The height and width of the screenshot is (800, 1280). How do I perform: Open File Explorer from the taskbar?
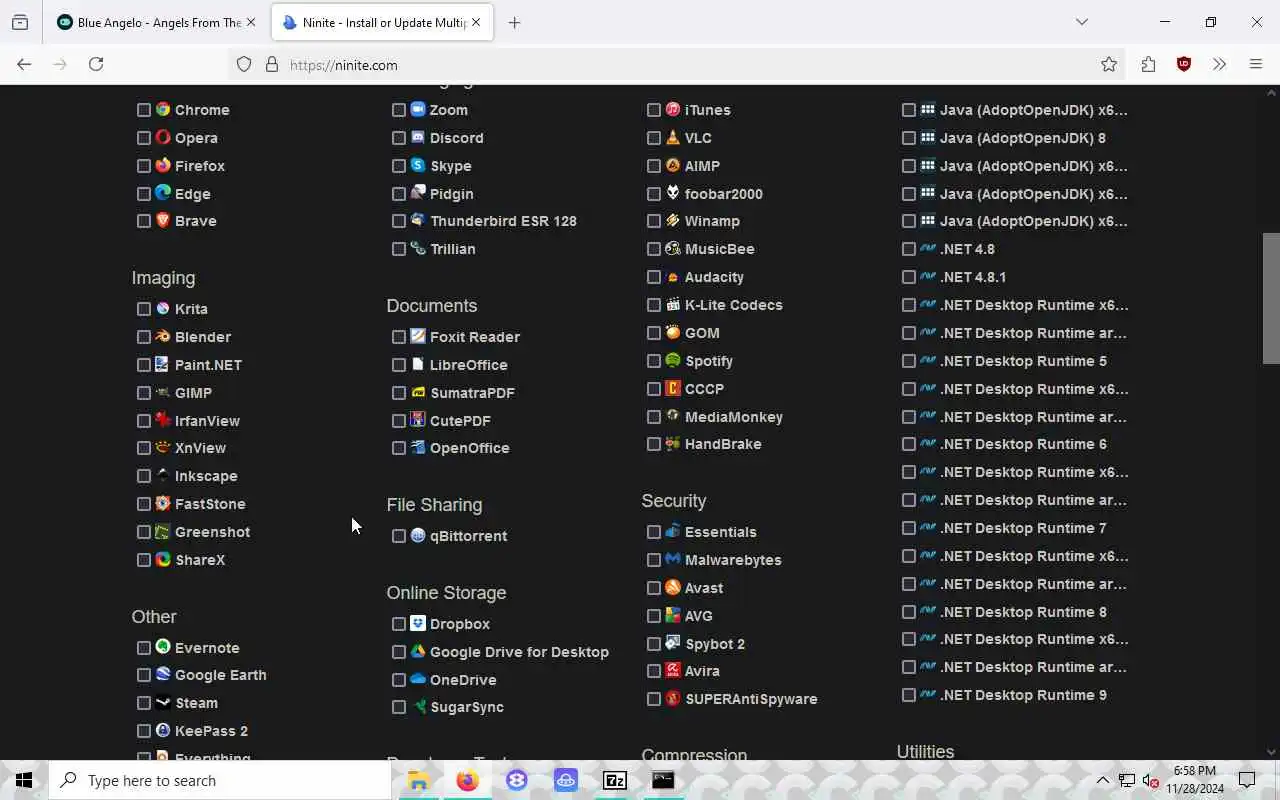click(418, 781)
